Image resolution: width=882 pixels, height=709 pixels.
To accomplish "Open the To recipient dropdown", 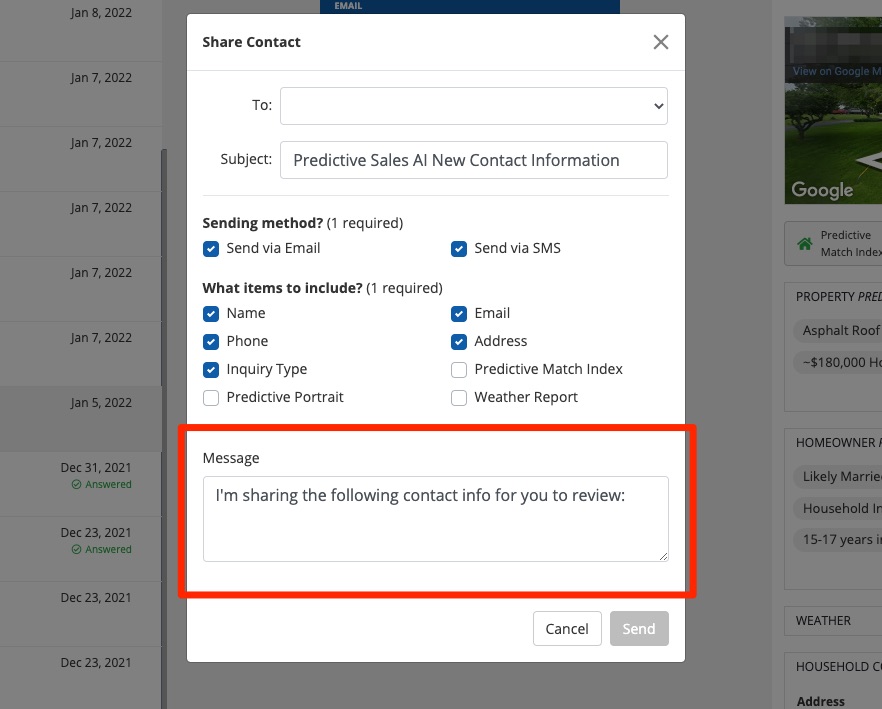I will pyautogui.click(x=473, y=105).
